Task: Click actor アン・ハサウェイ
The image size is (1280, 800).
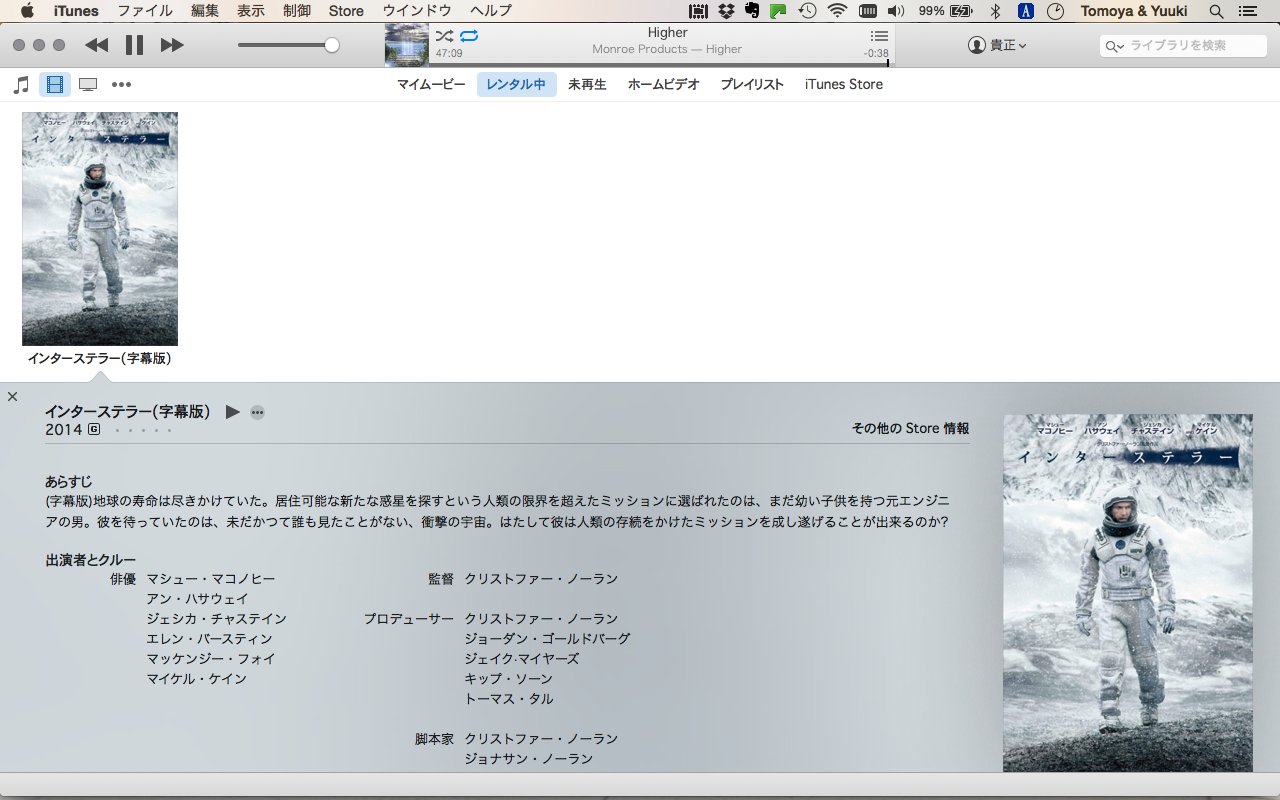Action: point(197,599)
